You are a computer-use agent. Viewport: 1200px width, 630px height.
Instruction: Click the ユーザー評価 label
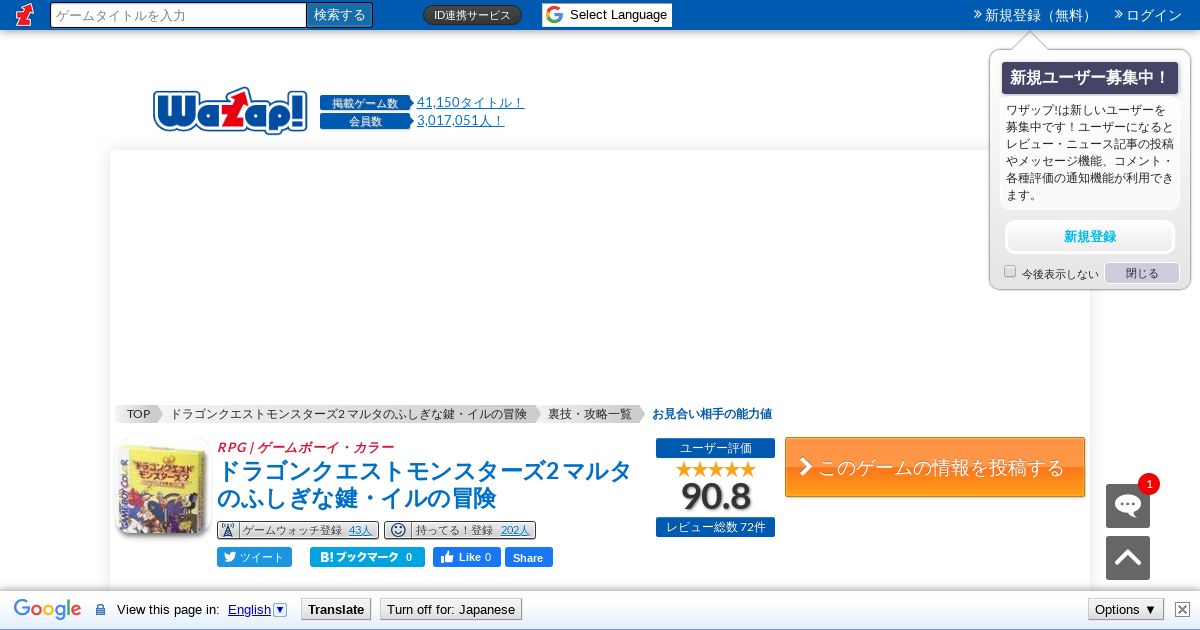(715, 448)
